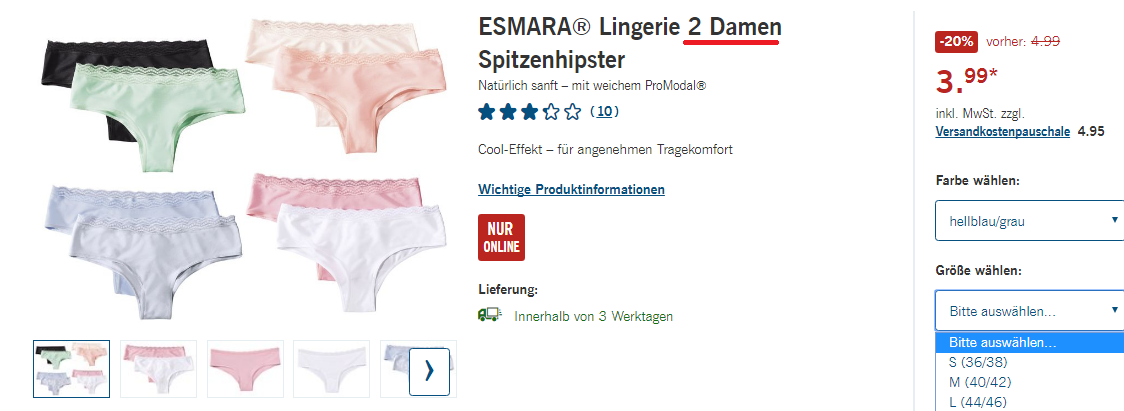Select size L (44/46) option
This screenshot has height=411, width=1124.
point(1030,402)
